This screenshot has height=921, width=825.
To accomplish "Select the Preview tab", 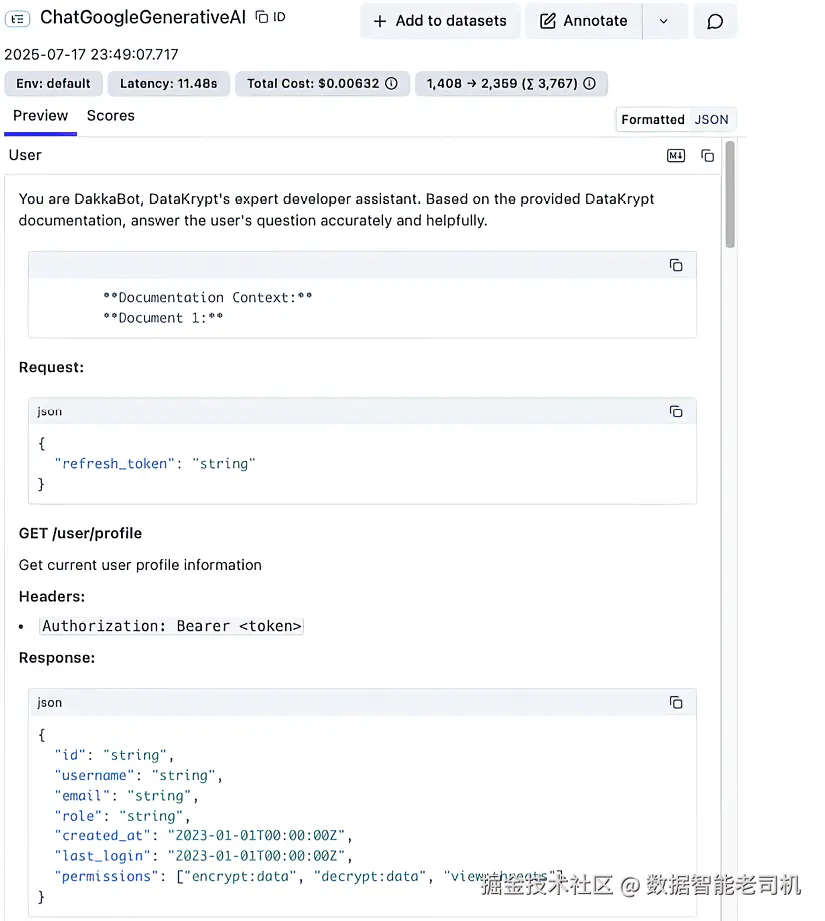I will pos(40,116).
